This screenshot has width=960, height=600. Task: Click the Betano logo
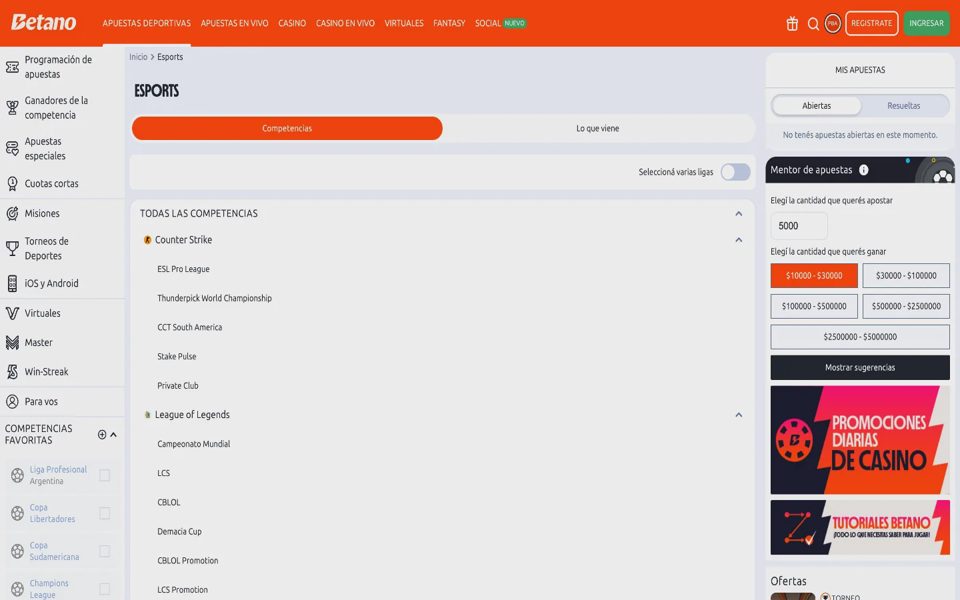[x=43, y=23]
